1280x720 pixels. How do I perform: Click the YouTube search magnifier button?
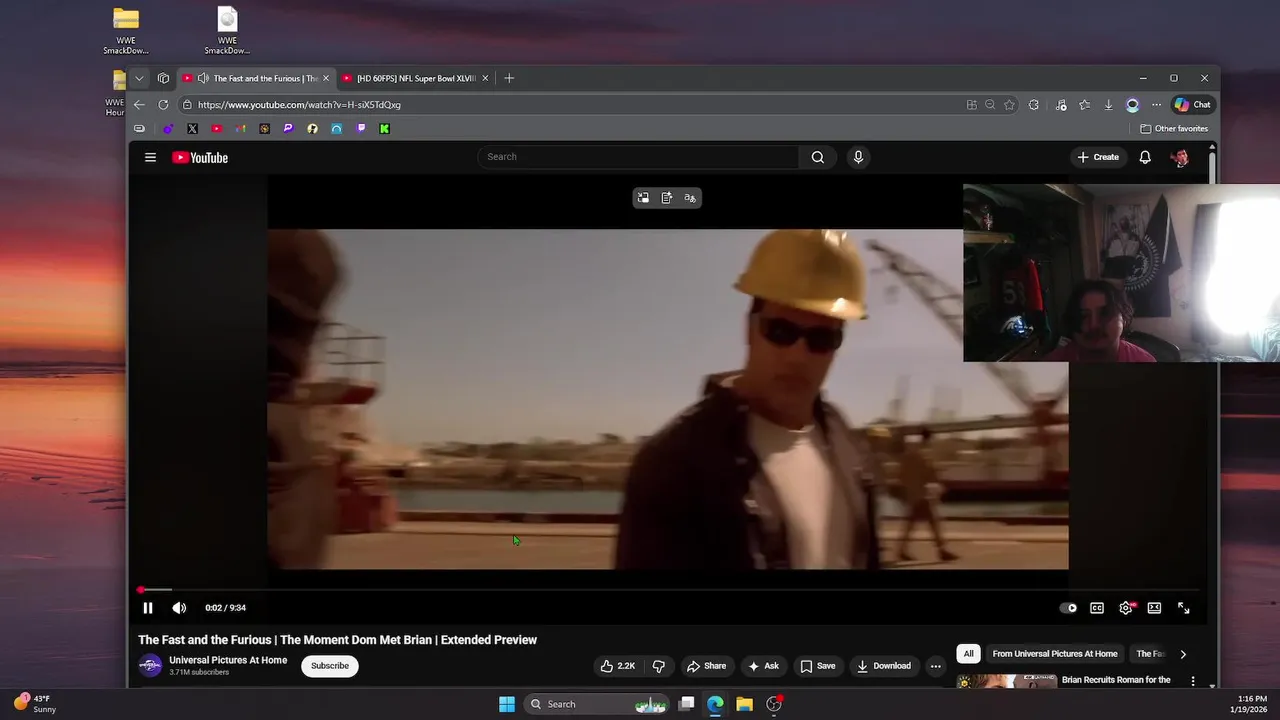pos(818,157)
